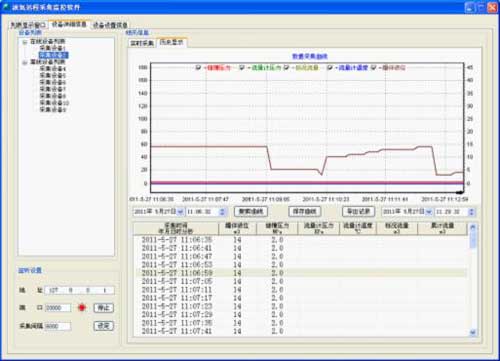Open the 设备设置信息 tab
This screenshot has height=361, width=500.
[110, 25]
